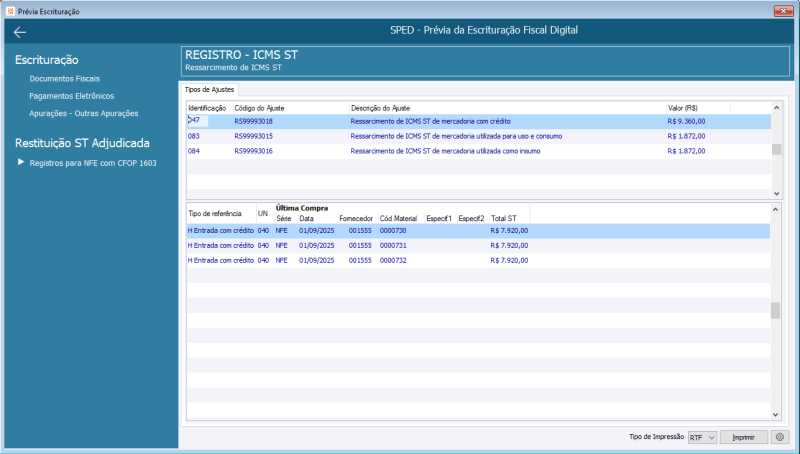
Task: Expand Registros para NFE com CFOP 1603 arrow
Action: (21, 162)
